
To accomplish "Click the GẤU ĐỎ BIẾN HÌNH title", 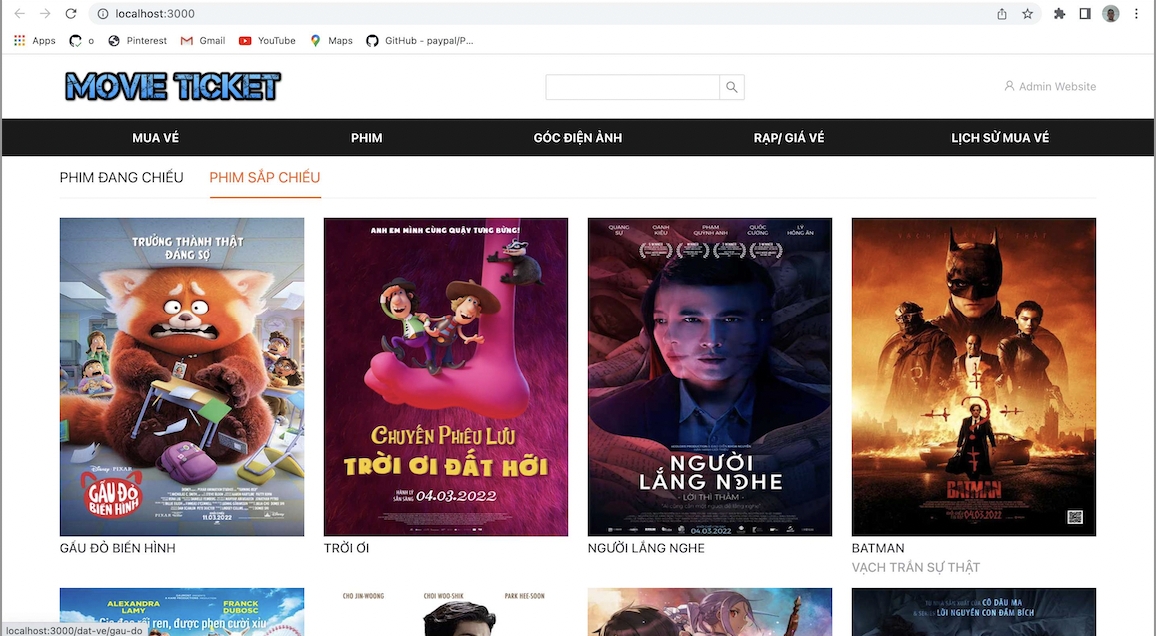I will 118,548.
